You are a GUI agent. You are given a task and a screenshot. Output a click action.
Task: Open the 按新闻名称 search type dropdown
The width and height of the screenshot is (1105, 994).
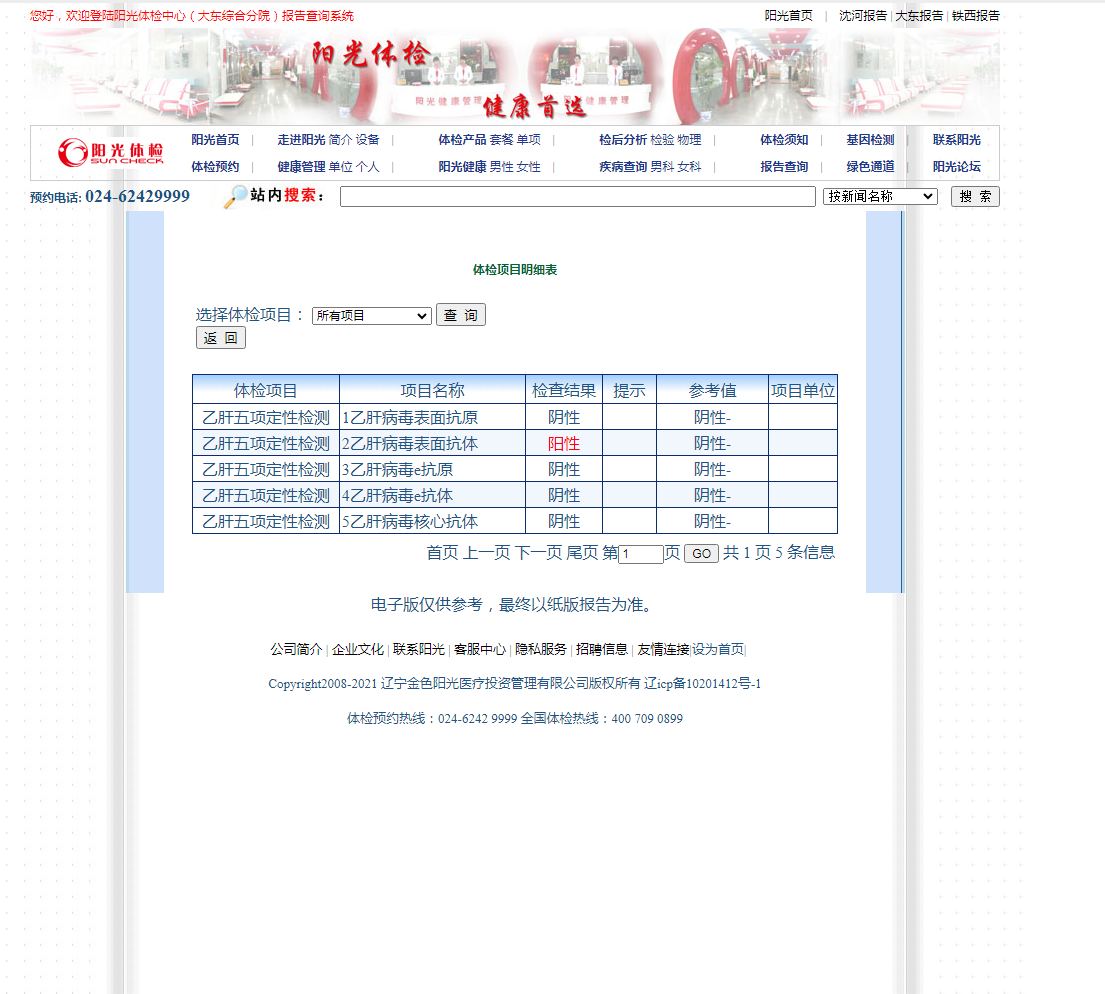click(880, 197)
